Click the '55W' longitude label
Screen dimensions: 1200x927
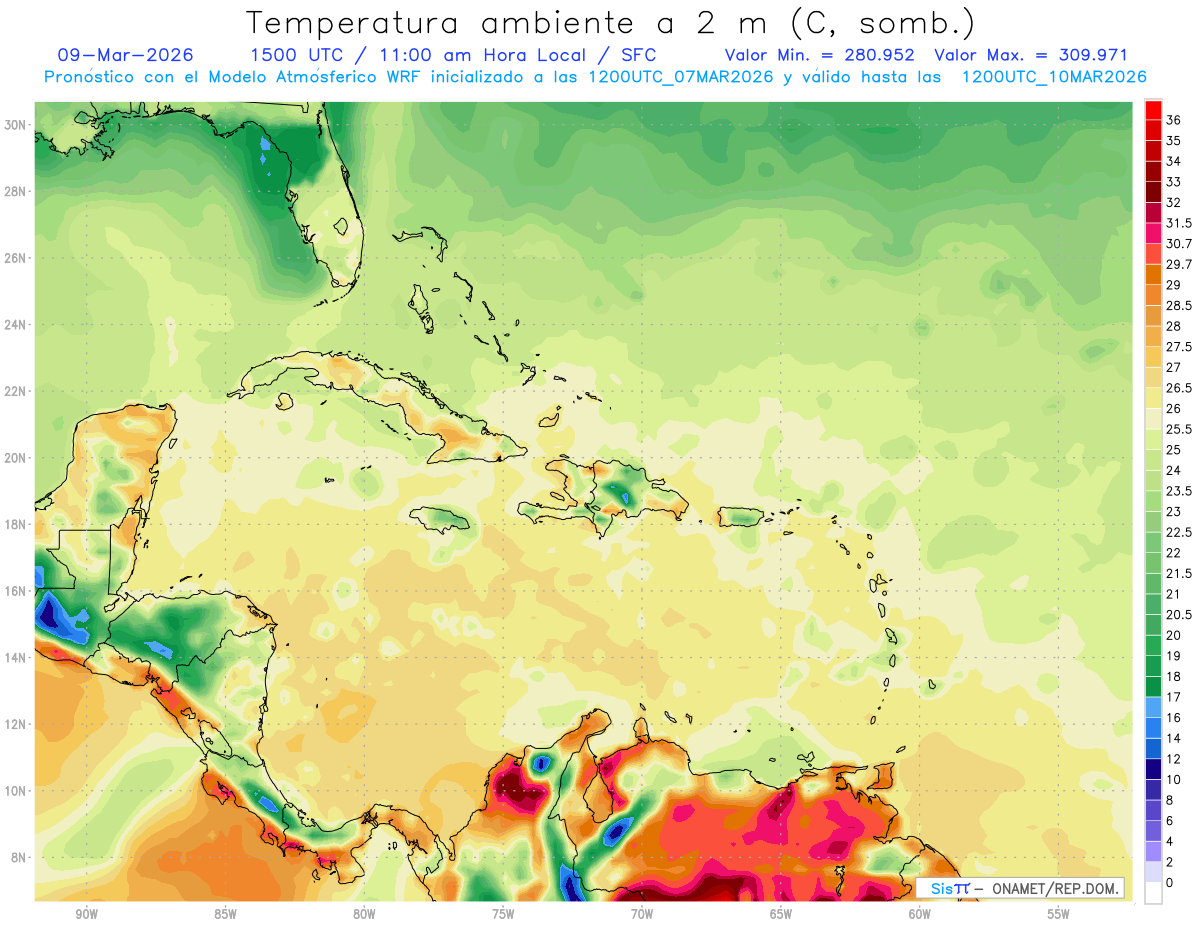[x=1059, y=914]
